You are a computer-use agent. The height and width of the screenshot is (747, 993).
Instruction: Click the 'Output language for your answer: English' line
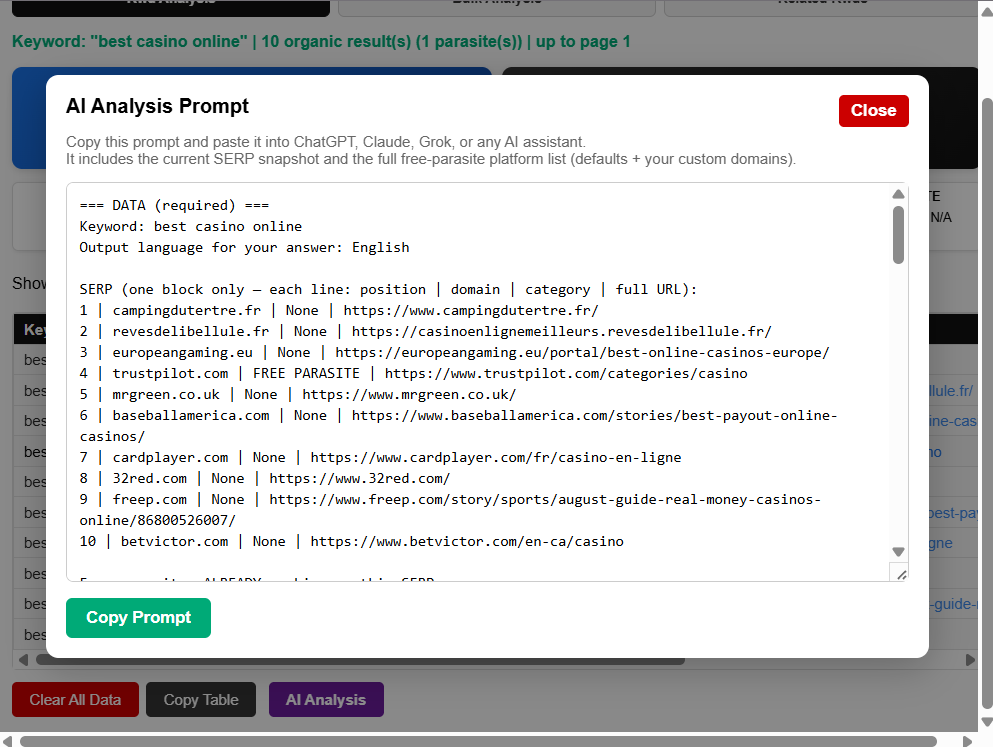pyautogui.click(x=244, y=248)
